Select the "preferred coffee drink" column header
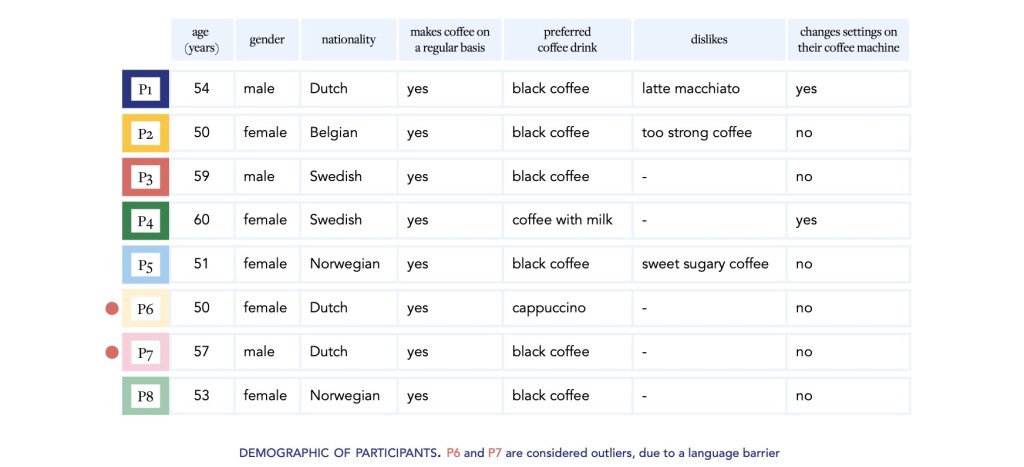The height and width of the screenshot is (467, 1024). pos(567,40)
